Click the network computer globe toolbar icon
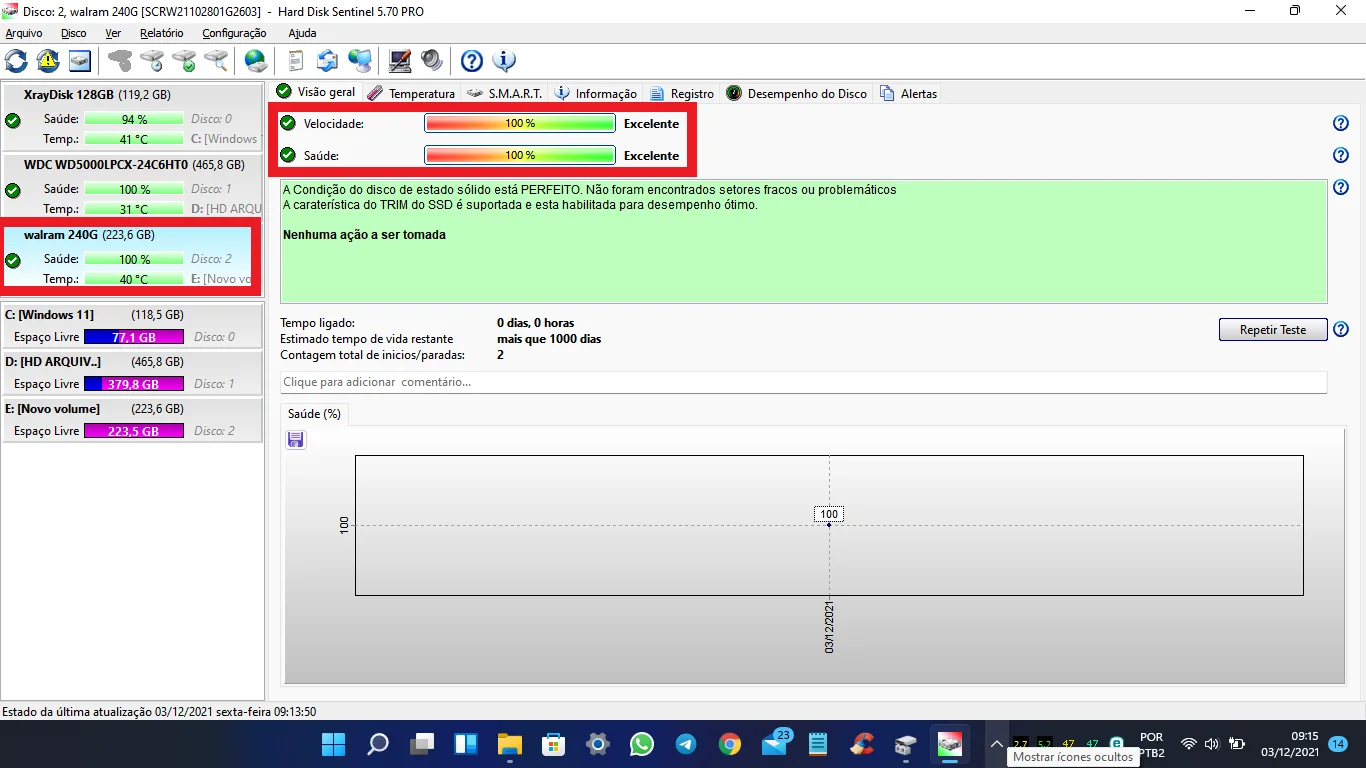 click(360, 61)
